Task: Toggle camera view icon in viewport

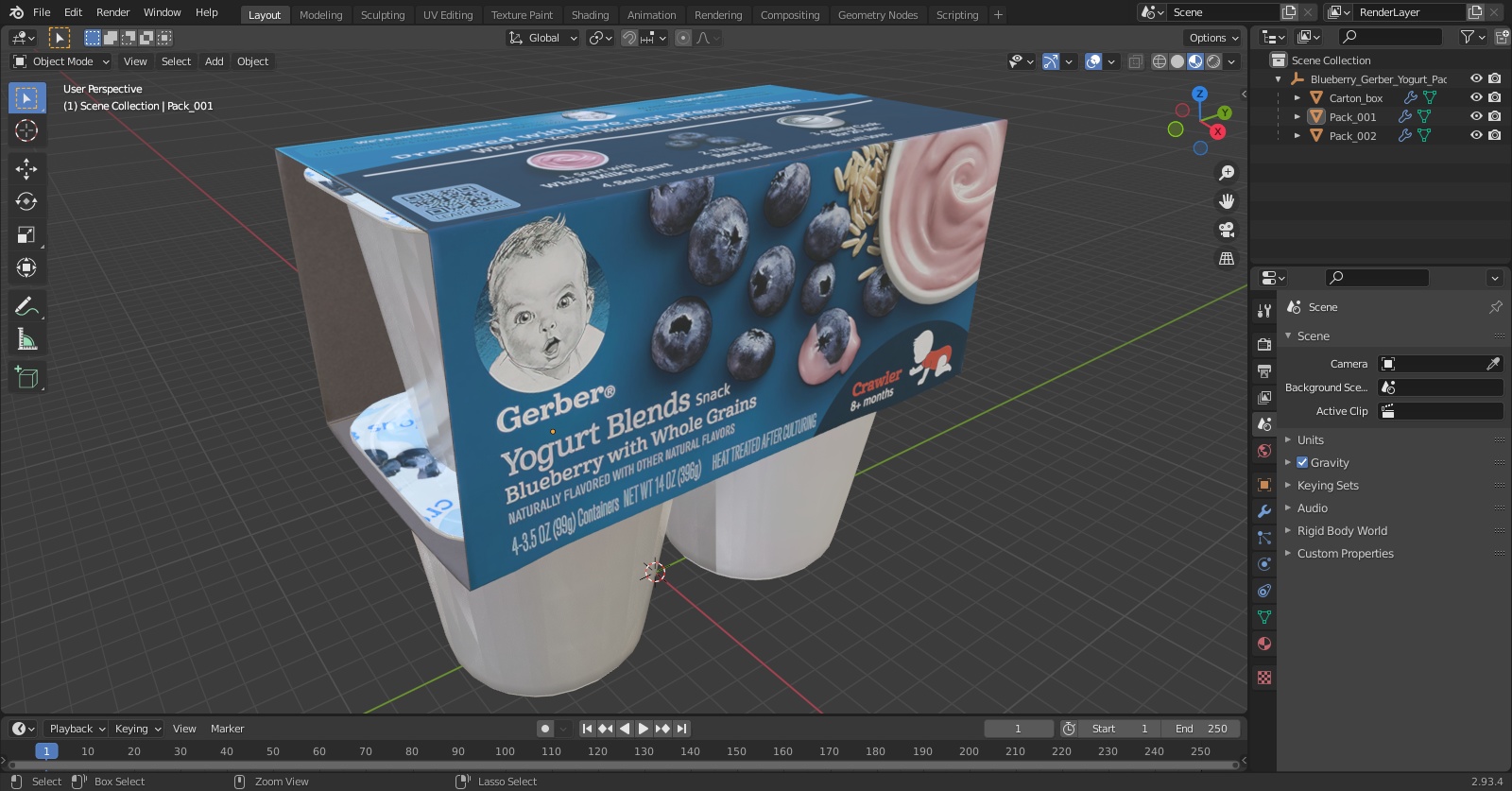Action: point(1227,230)
